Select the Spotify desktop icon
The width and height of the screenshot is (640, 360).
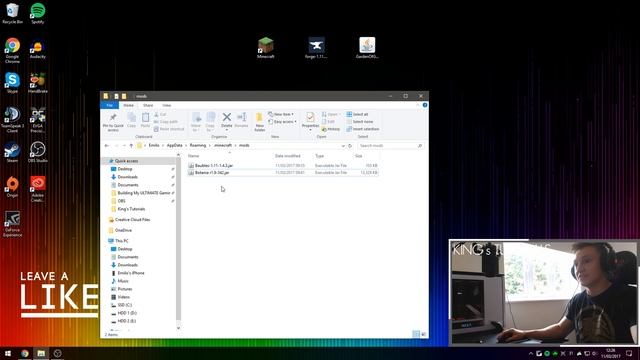point(38,13)
